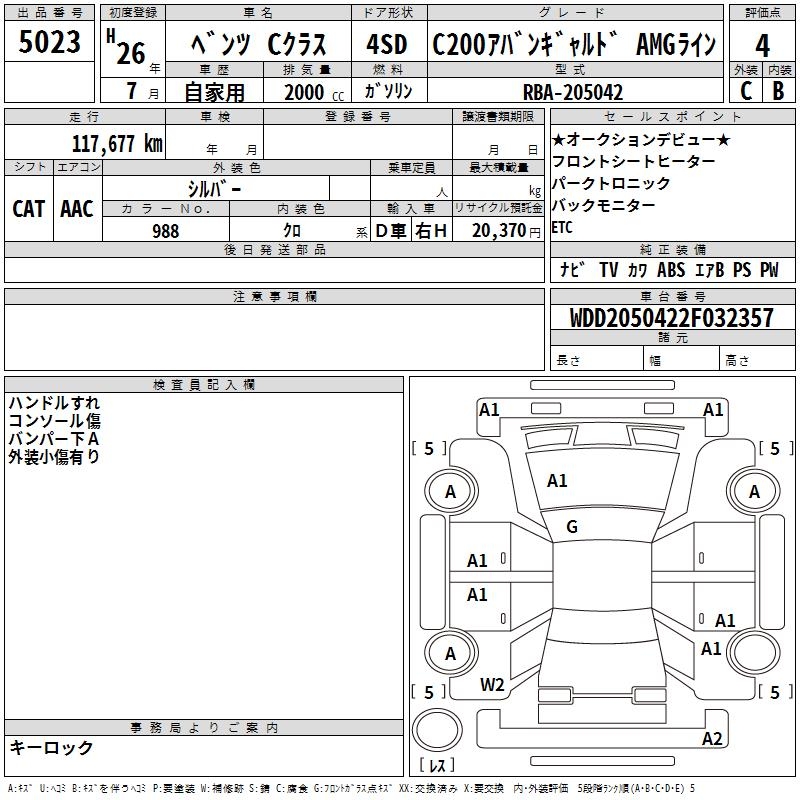Click the レス spare tire label
This screenshot has height=800, width=800.
(437, 765)
